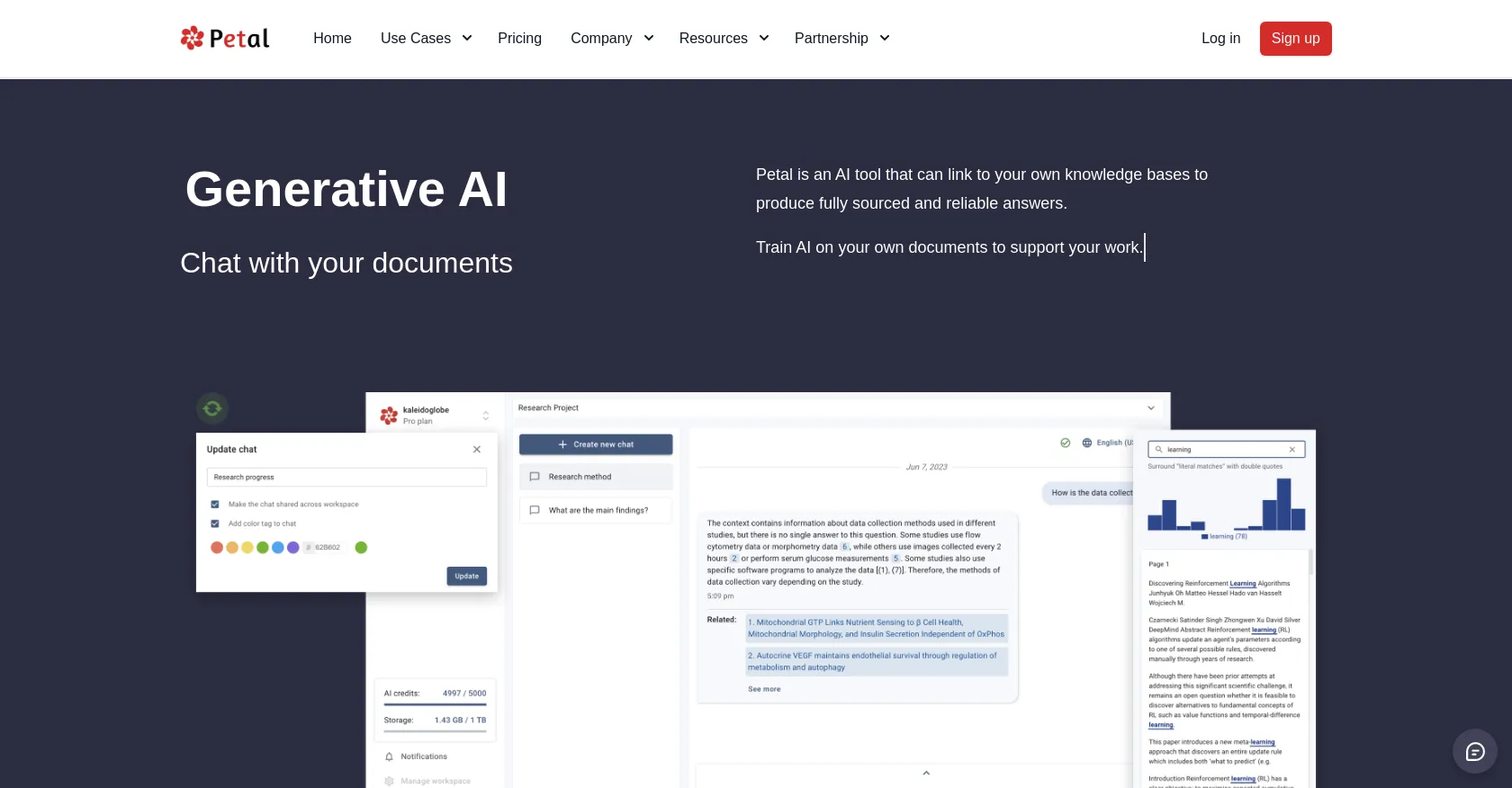
Task: Click the Sign up button
Action: click(x=1295, y=39)
